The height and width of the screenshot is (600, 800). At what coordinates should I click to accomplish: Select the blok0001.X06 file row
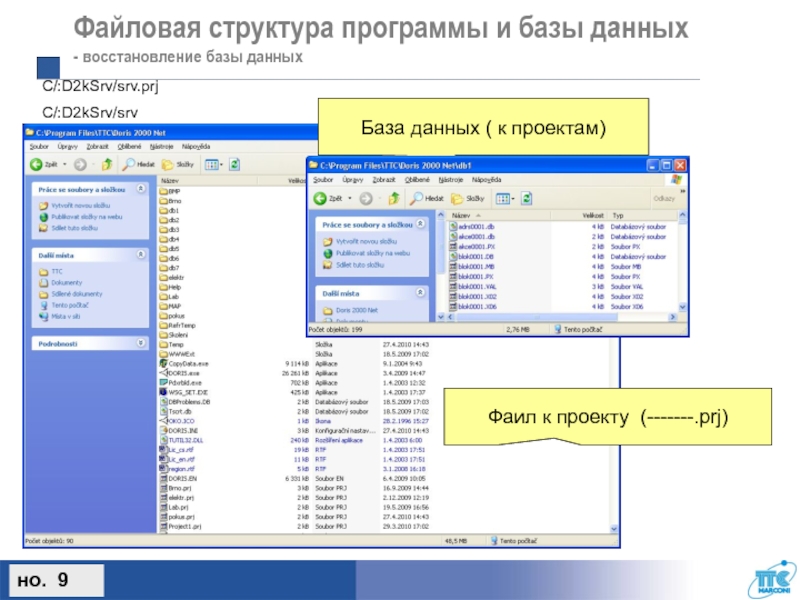pos(563,307)
